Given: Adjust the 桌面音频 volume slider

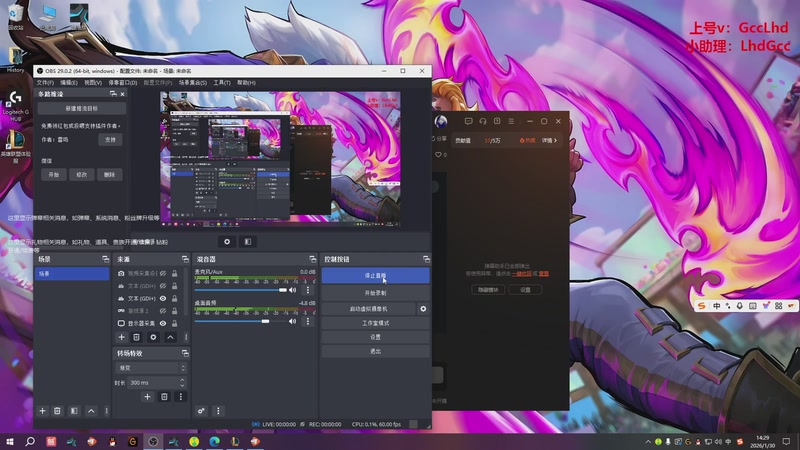Looking at the screenshot, I should (x=241, y=321).
